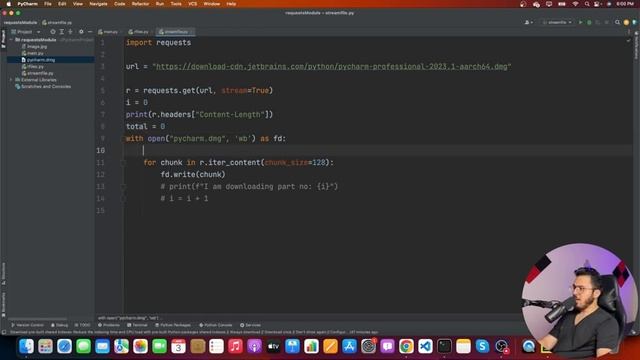Open the Debug tool window button
Image resolution: width=640 pixels, height=360 pixels.
pos(60,325)
